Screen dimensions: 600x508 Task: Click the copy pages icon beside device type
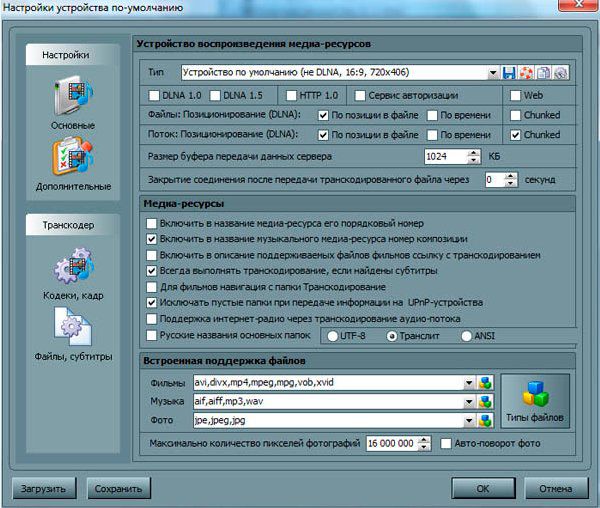(x=544, y=73)
